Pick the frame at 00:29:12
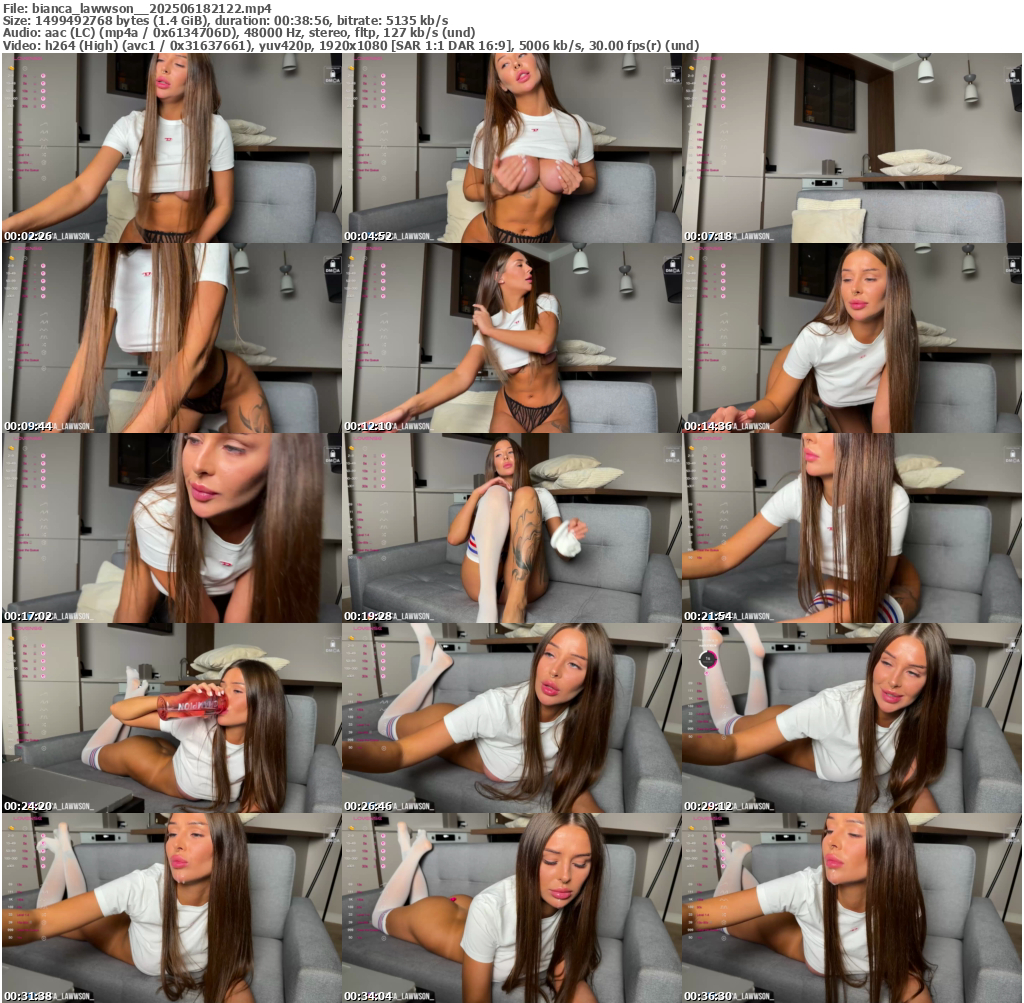Image resolution: width=1024 pixels, height=1003 pixels. point(852,718)
